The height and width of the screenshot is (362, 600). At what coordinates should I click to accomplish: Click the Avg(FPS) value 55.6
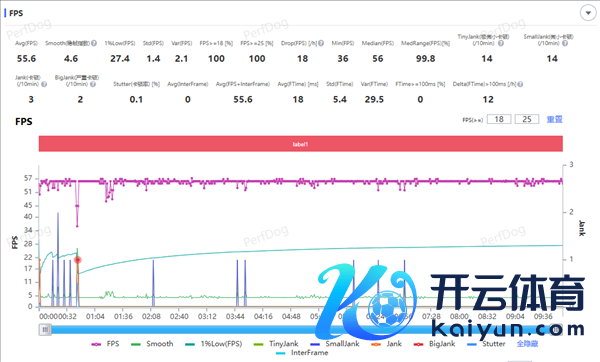(26, 59)
